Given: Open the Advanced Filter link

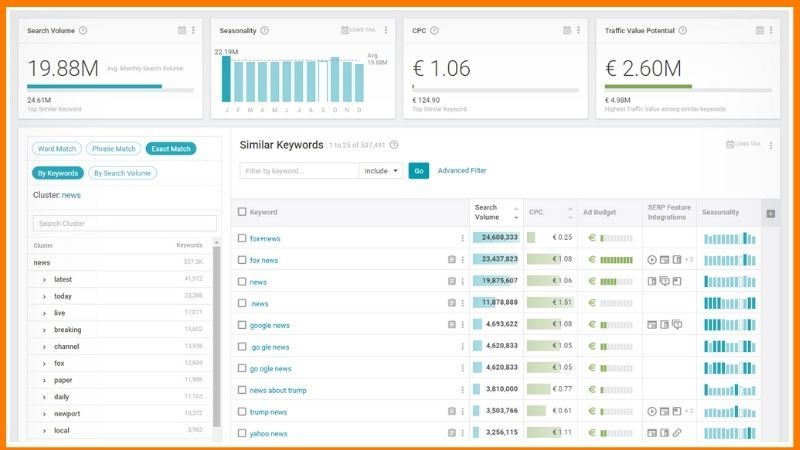Looking at the screenshot, I should (x=462, y=171).
